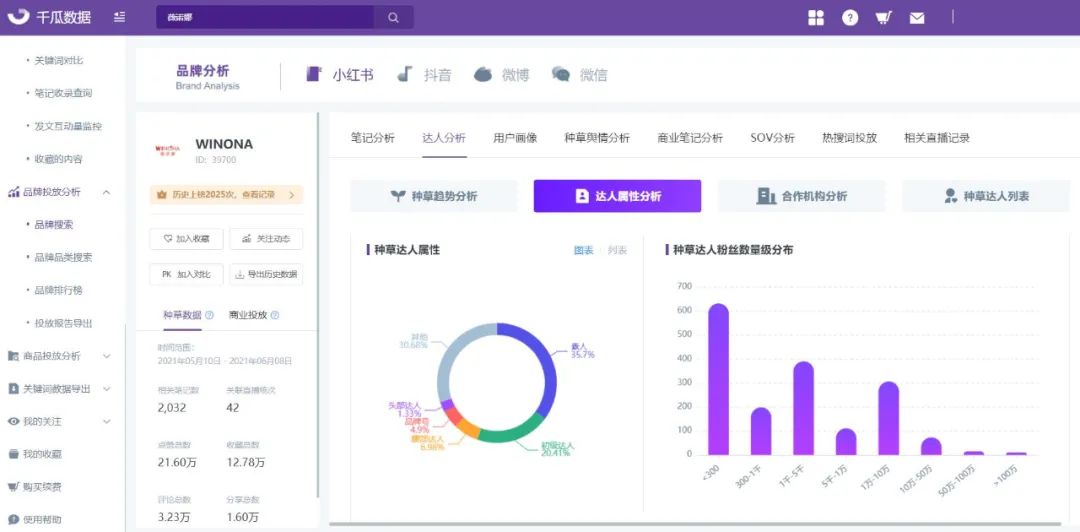The width and height of the screenshot is (1080, 532).
Task: Open sidebar item 发文互动量监控
Action: click(x=68, y=126)
